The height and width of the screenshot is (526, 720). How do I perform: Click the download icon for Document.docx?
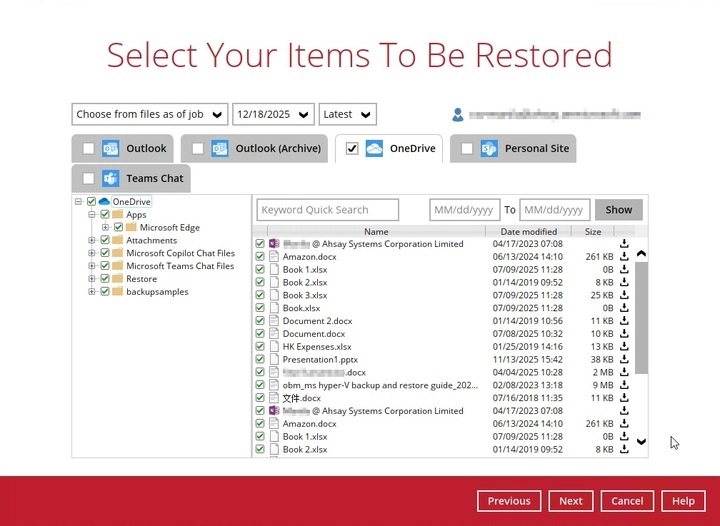624,334
